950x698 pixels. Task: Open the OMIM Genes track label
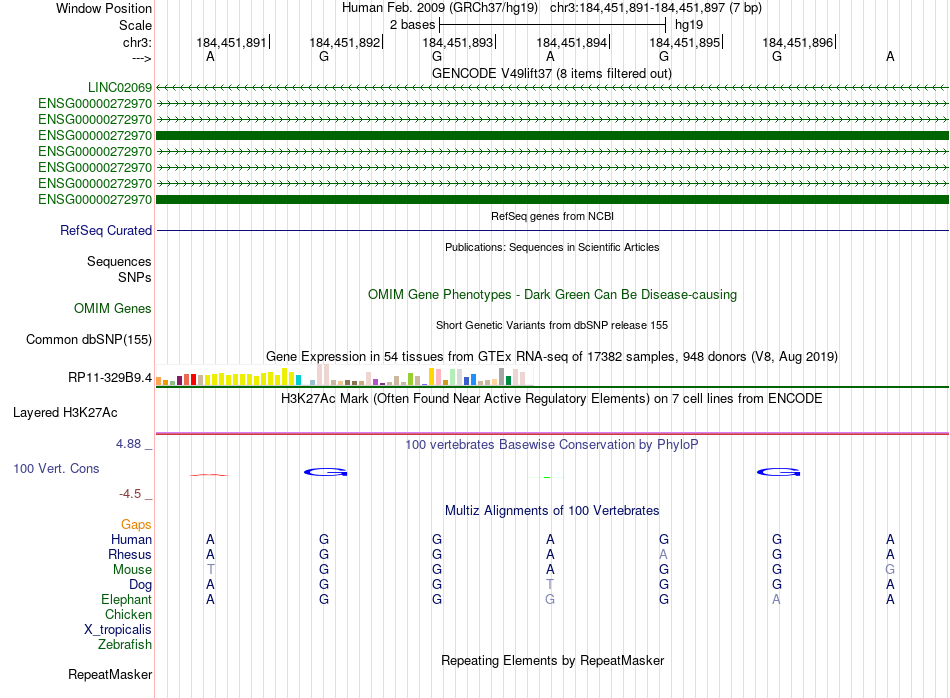point(113,308)
